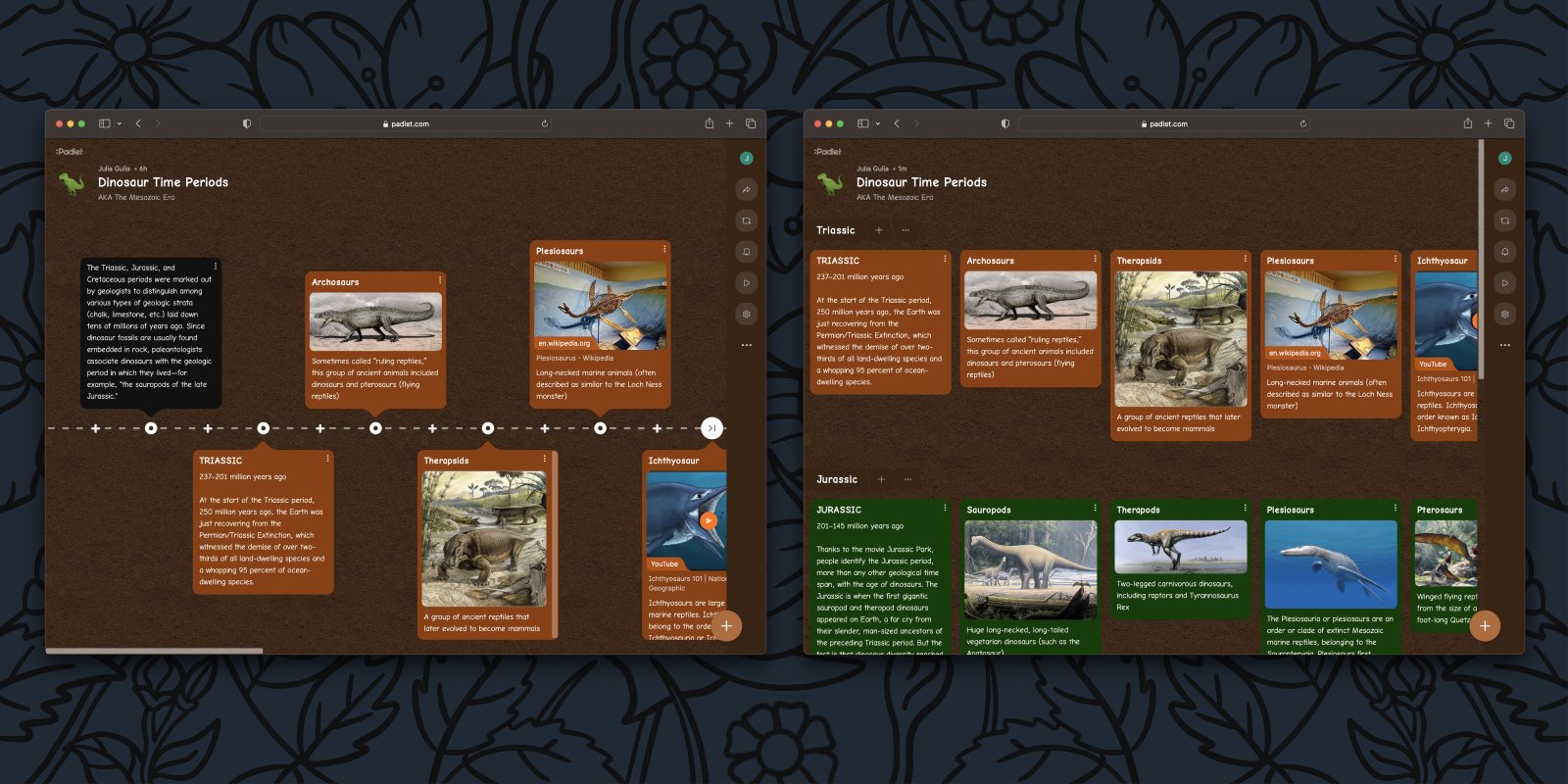The height and width of the screenshot is (784, 1568).
Task: Click Jurassic section heading
Action: (x=837, y=479)
